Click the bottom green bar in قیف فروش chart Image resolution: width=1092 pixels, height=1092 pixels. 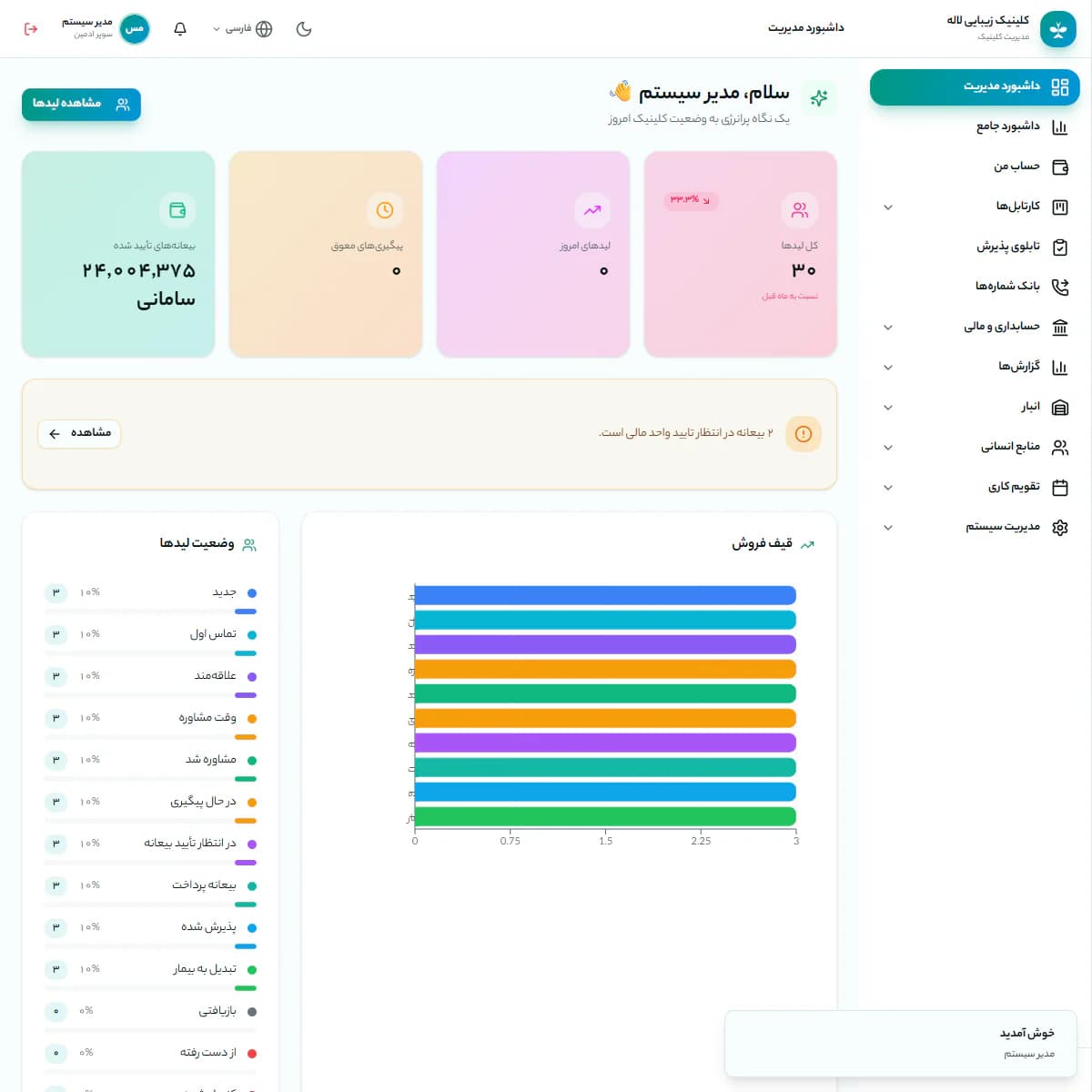point(605,816)
